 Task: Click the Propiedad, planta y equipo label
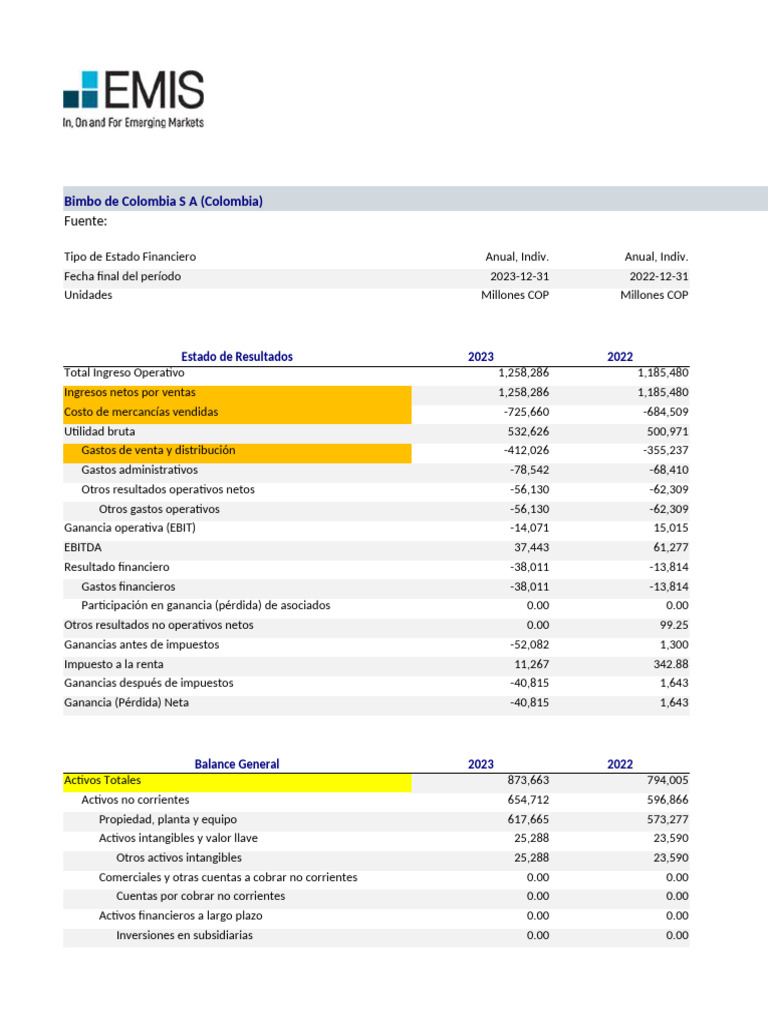pyautogui.click(x=168, y=820)
